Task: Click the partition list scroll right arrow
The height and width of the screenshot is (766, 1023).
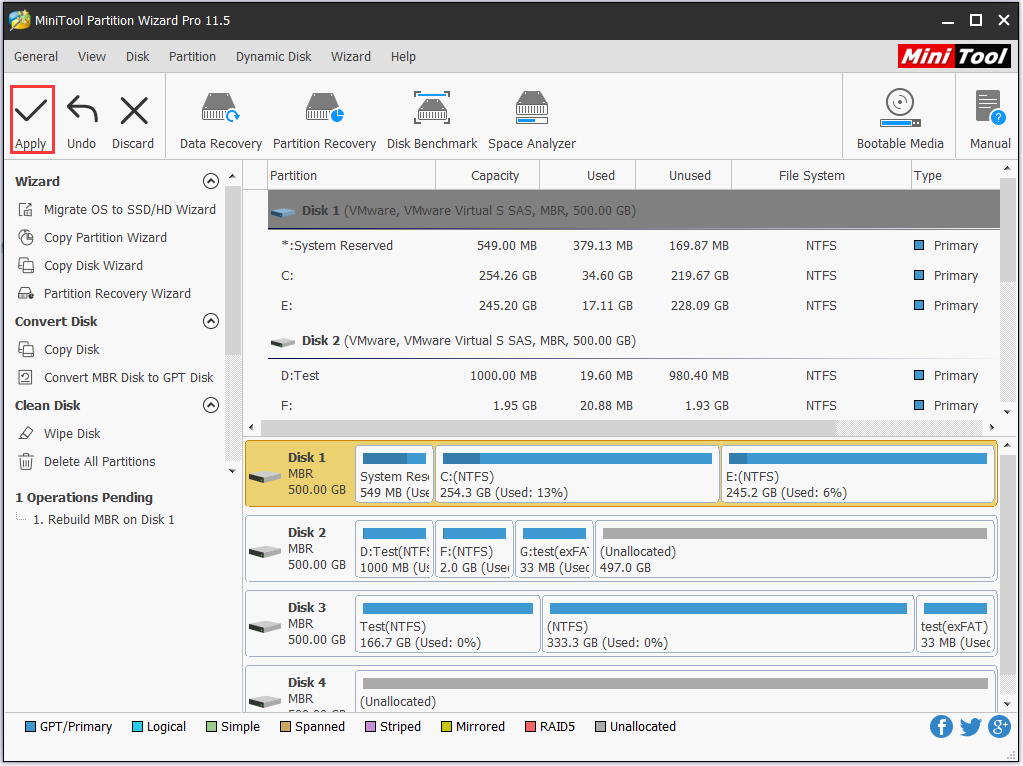Action: pyautogui.click(x=992, y=427)
